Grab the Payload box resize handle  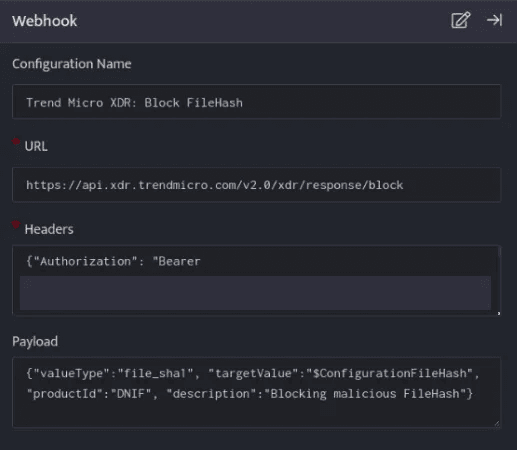(497, 424)
